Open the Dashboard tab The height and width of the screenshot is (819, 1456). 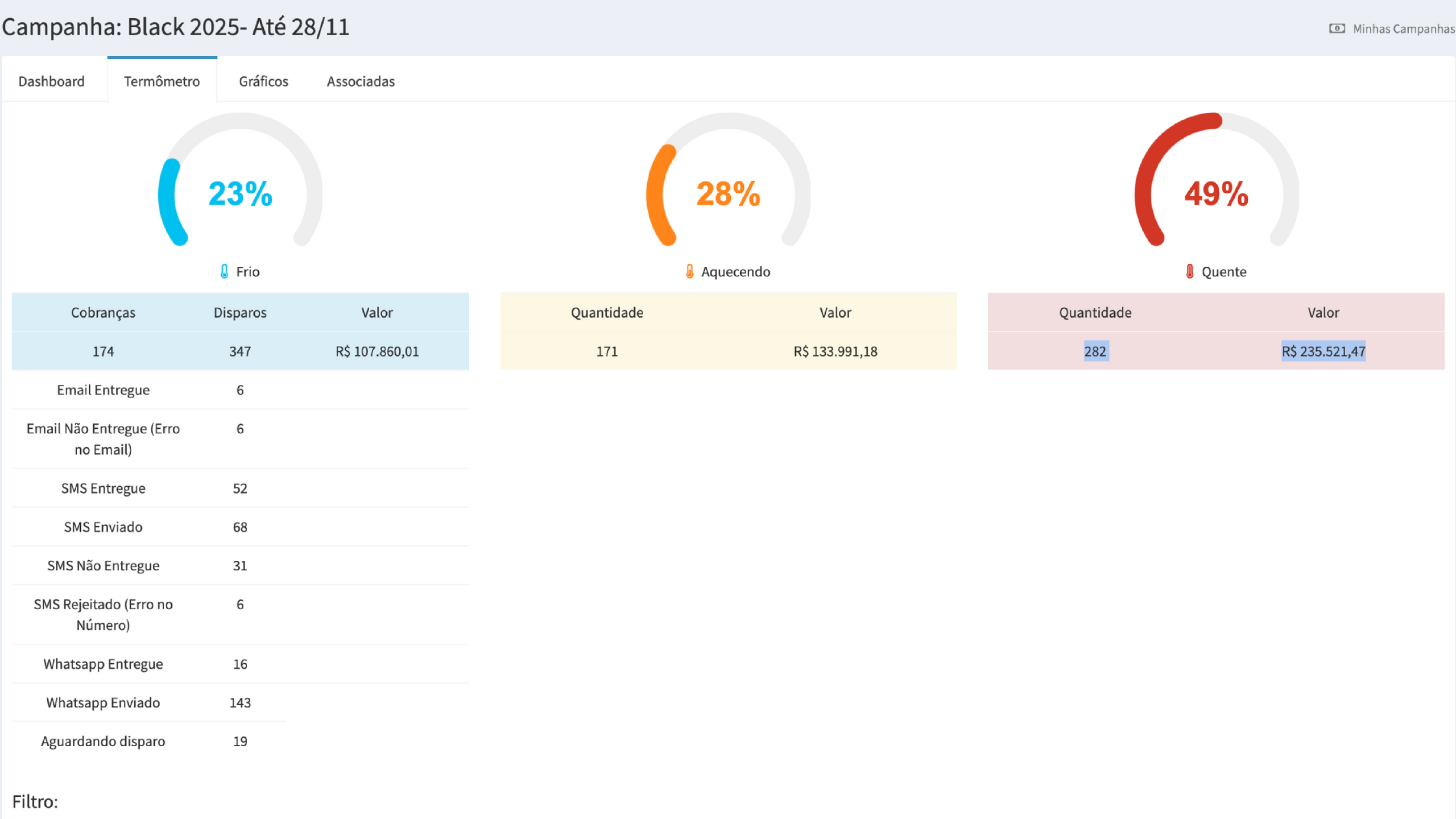coord(51,81)
